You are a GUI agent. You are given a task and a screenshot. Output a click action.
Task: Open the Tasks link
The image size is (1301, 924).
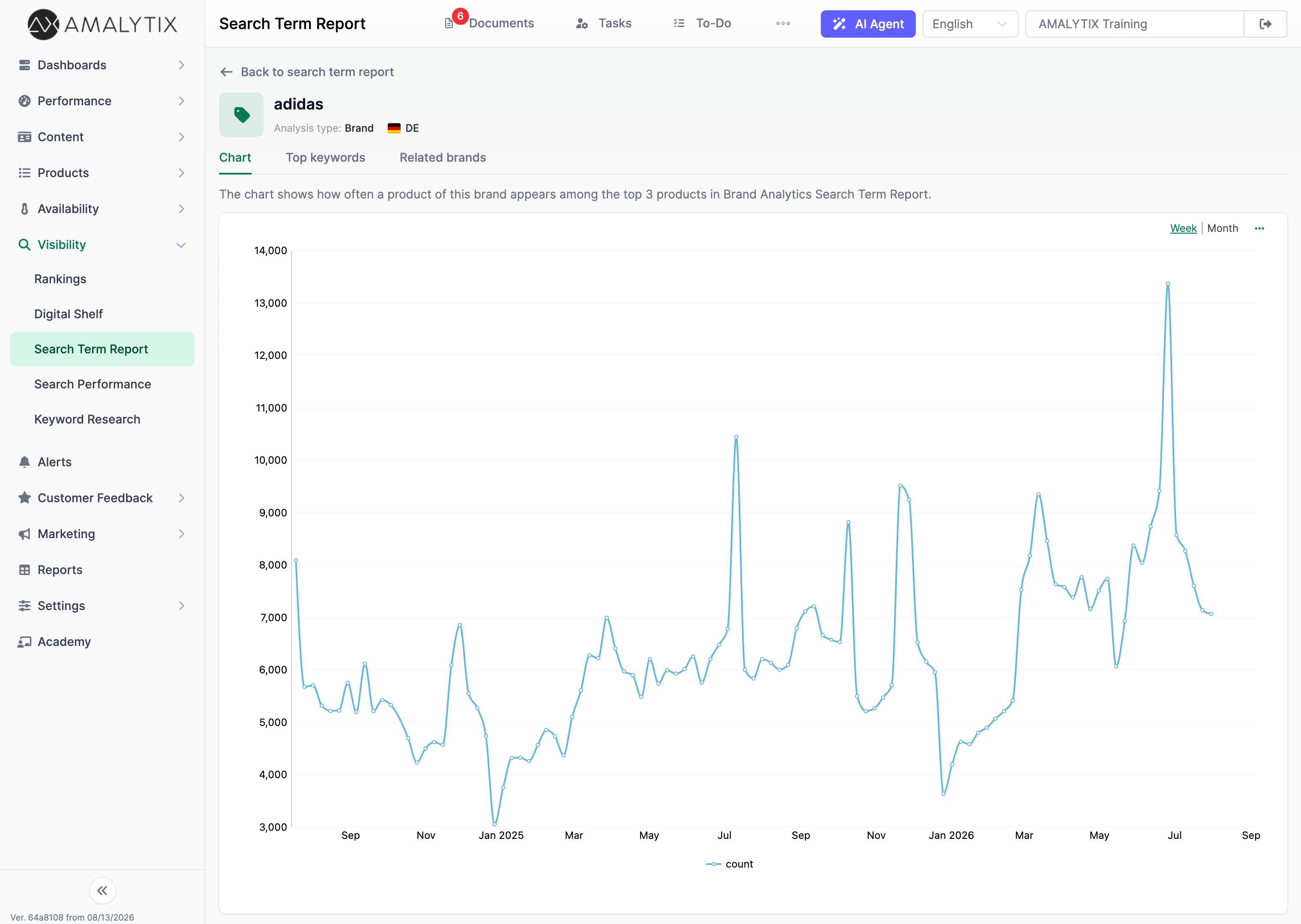(x=615, y=24)
